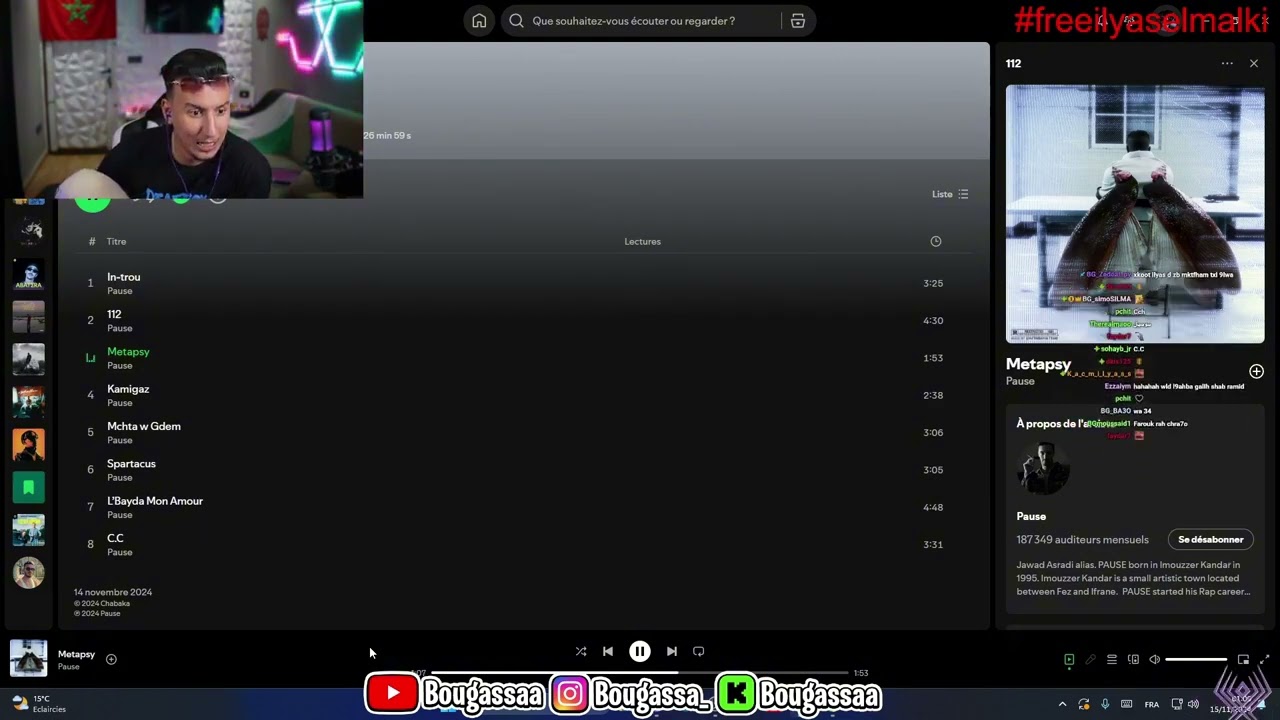The height and width of the screenshot is (720, 1280).
Task: Open the miniplayer
Action: pos(1243,660)
